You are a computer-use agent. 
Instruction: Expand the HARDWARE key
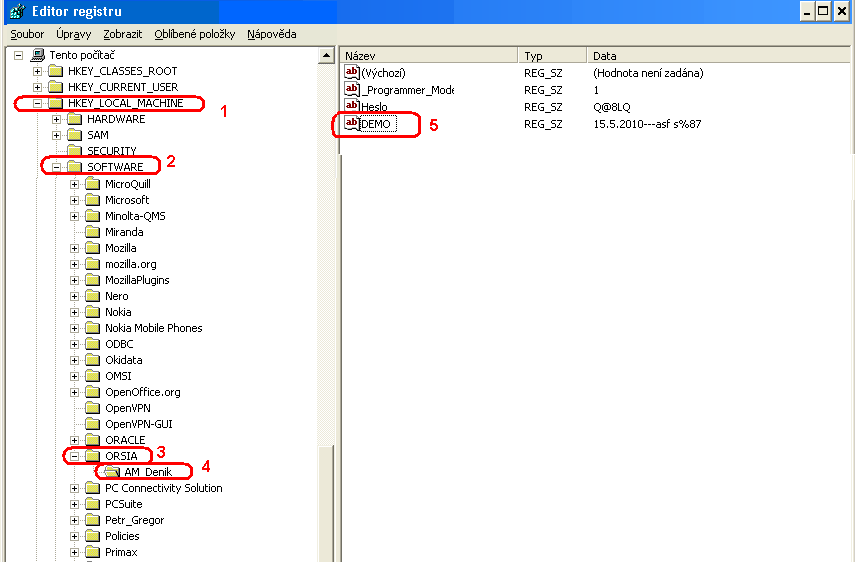click(56, 119)
